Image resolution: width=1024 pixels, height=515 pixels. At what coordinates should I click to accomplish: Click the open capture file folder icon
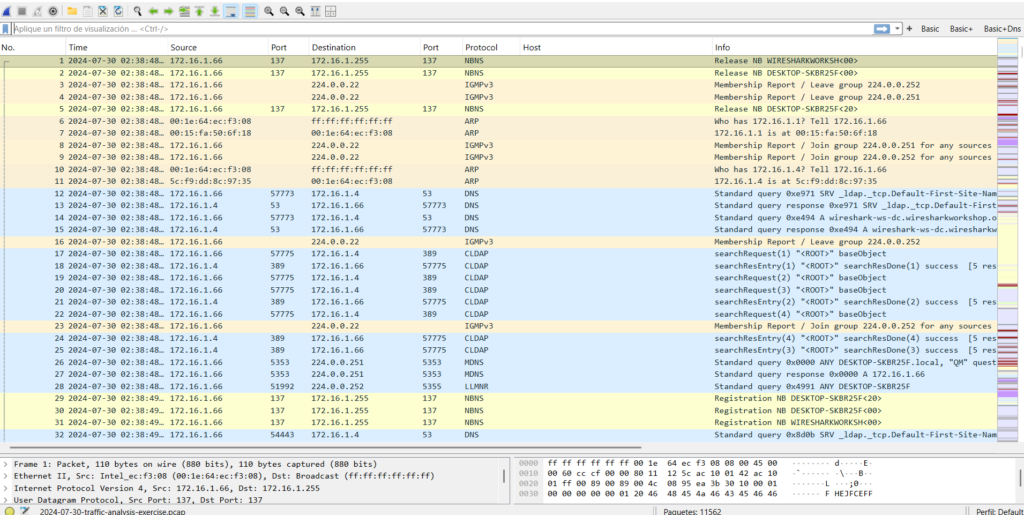click(x=72, y=11)
